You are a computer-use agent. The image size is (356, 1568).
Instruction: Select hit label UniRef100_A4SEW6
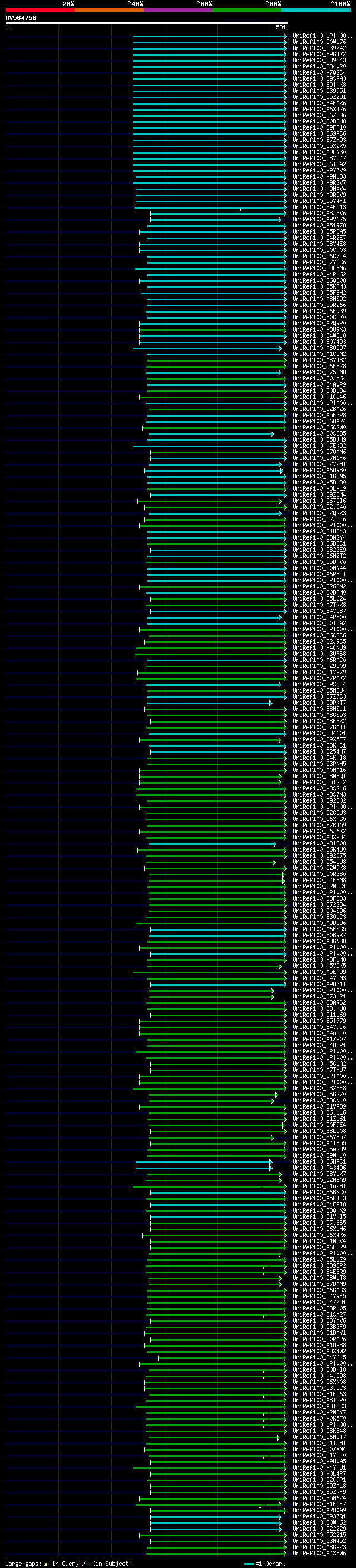319,1553
